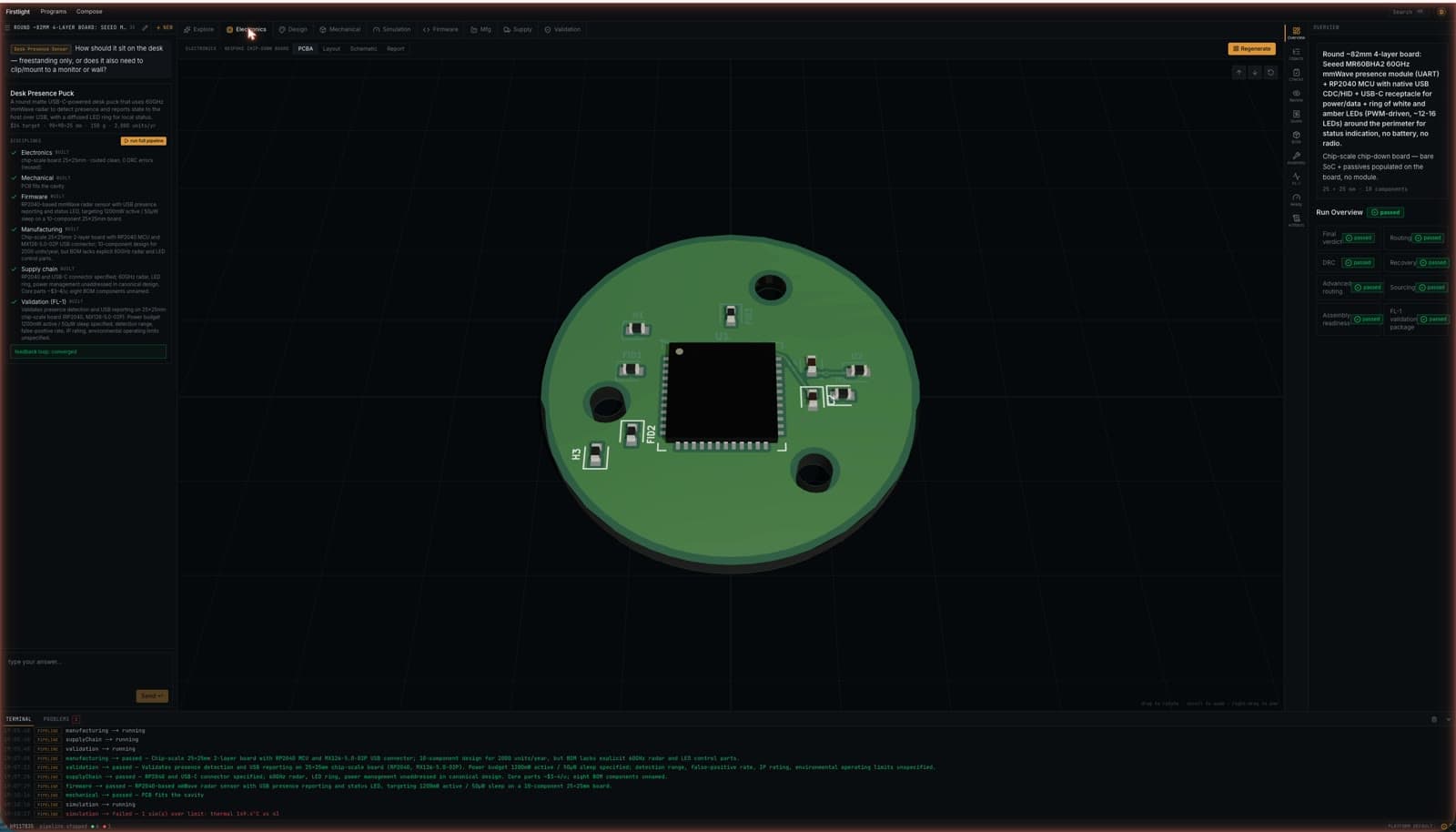Click the Send button below the answer box
The width and height of the screenshot is (1456, 832).
(x=152, y=696)
